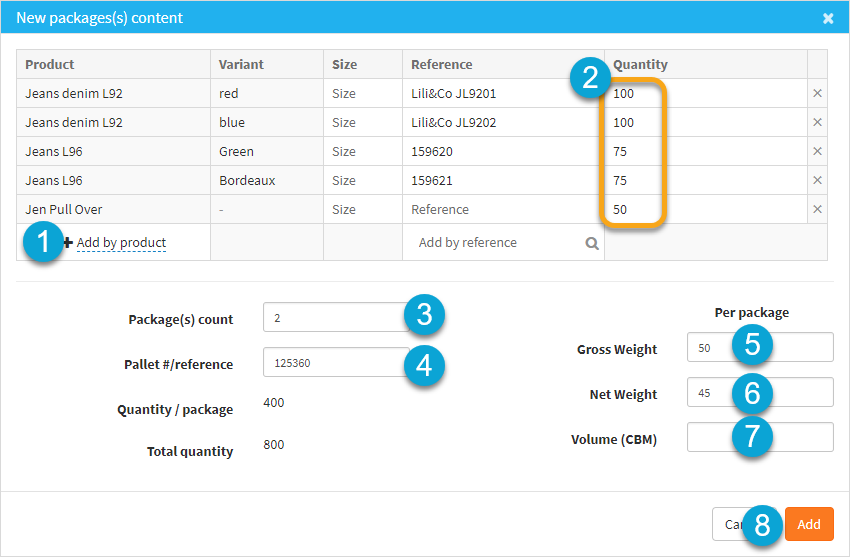Click the plus icon beside Add by product
850x557 pixels.
click(68, 243)
